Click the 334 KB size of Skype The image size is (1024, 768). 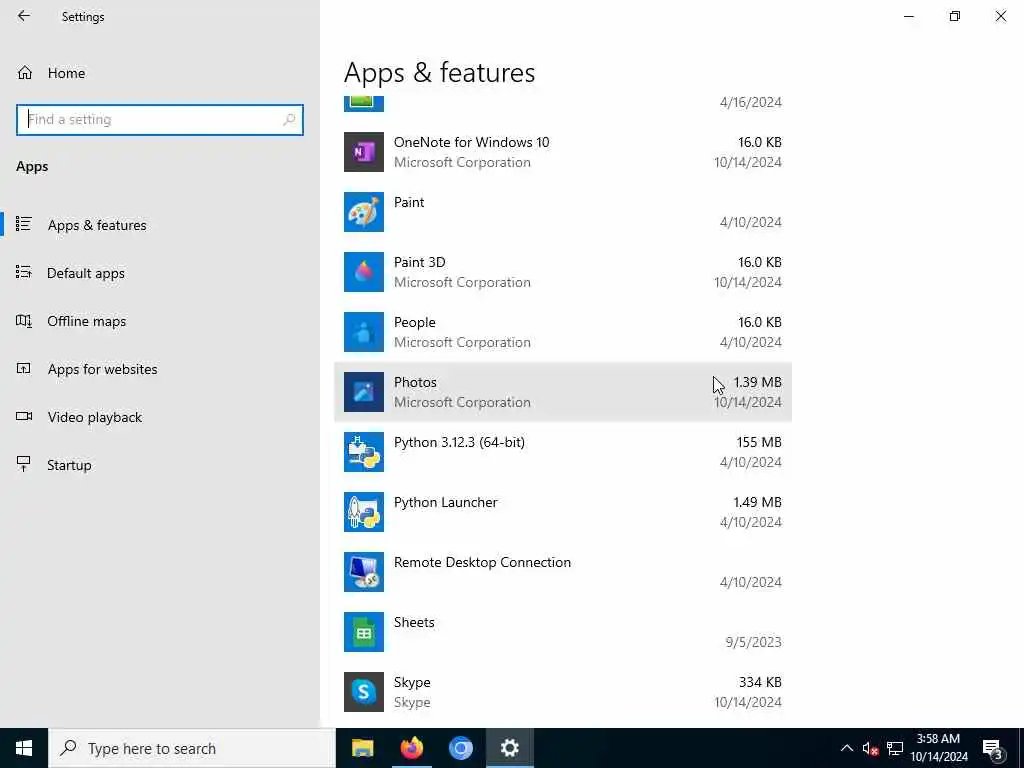point(760,682)
